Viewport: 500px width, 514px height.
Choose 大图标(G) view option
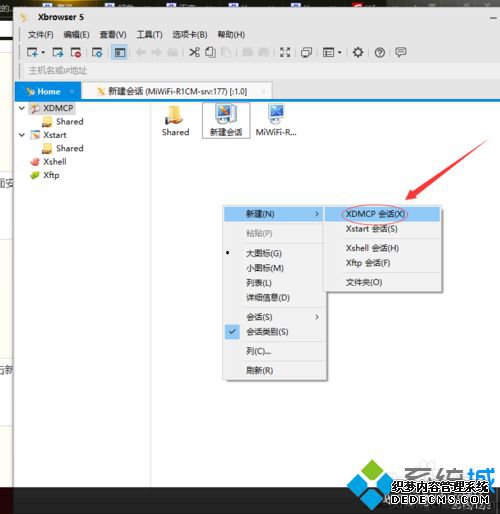point(273,253)
